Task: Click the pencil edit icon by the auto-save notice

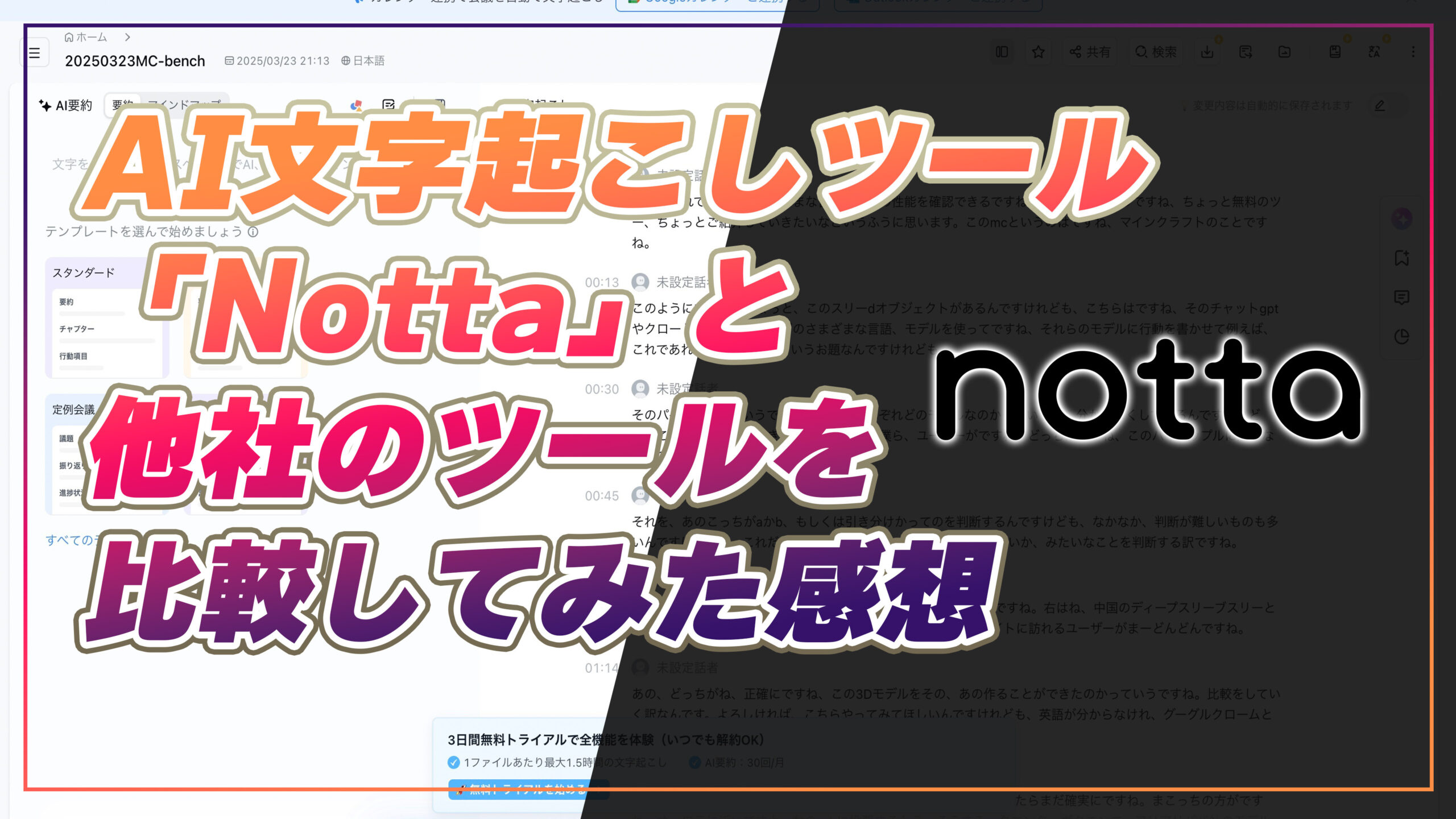Action: 1379,106
